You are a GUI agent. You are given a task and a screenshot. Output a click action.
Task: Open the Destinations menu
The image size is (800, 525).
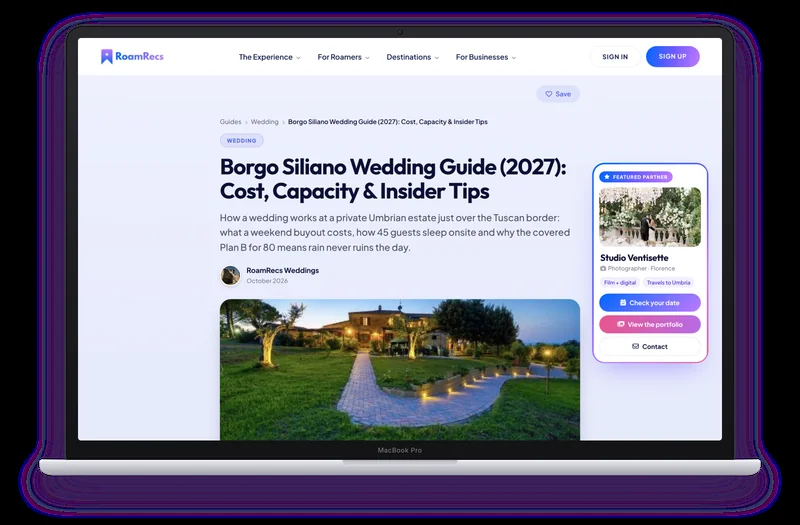click(x=412, y=57)
